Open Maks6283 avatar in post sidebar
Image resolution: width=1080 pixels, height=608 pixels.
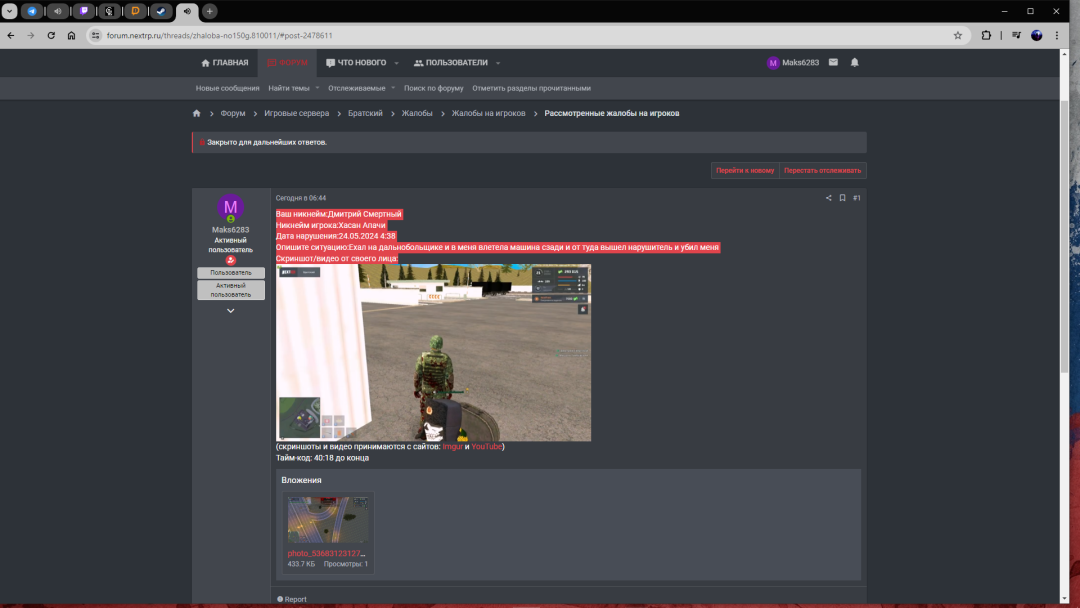click(231, 207)
